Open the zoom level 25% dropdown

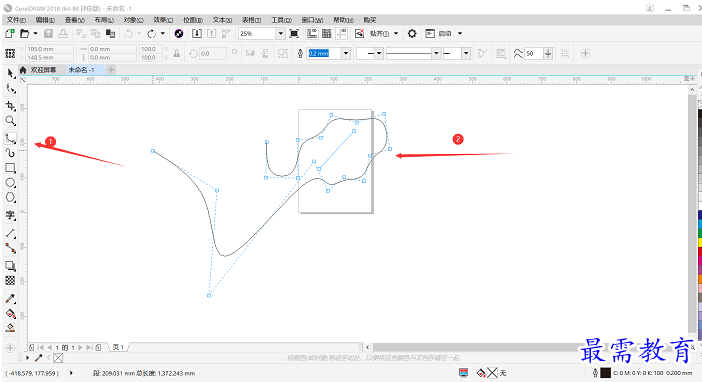click(280, 34)
